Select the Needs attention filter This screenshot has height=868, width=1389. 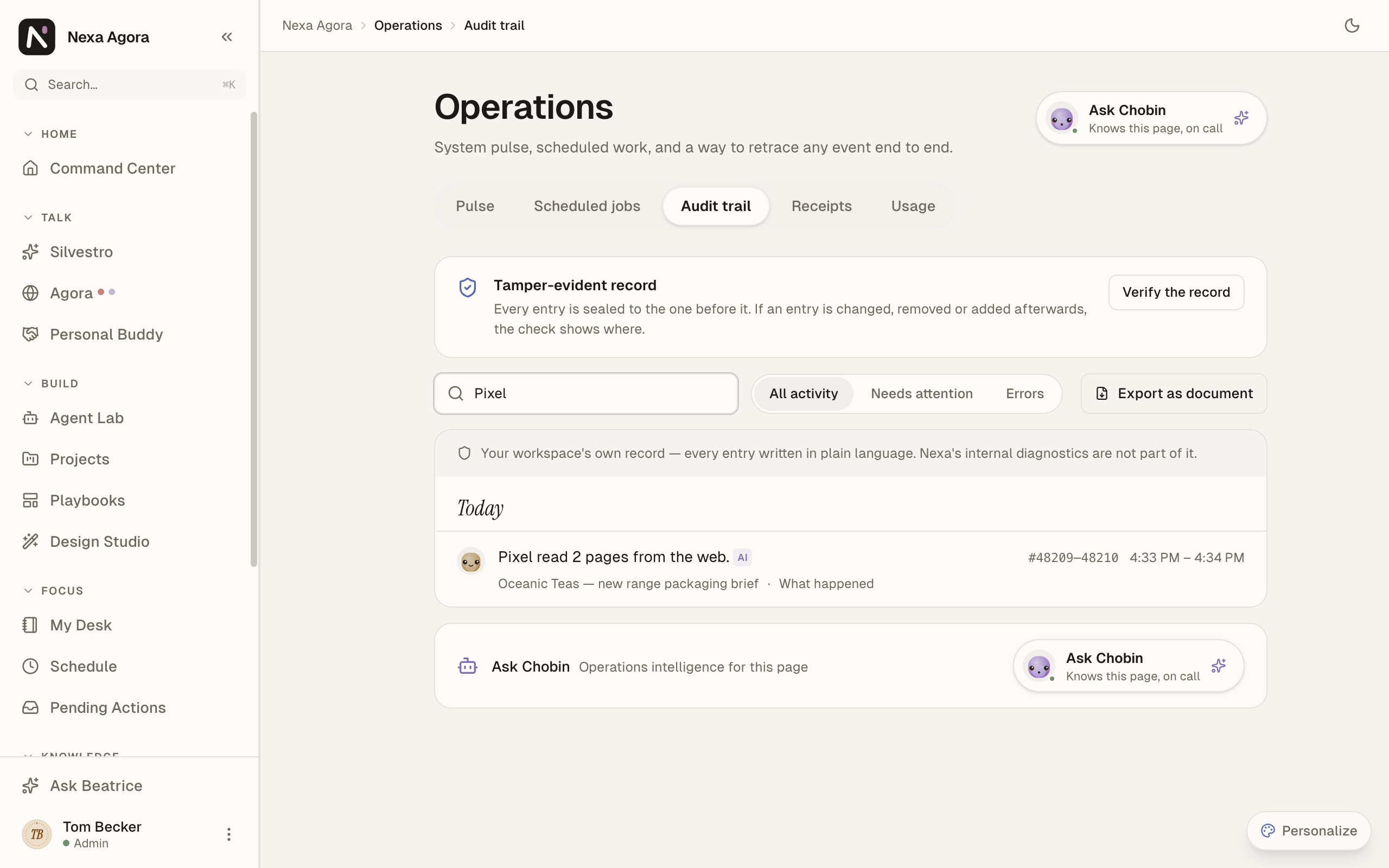coord(921,393)
